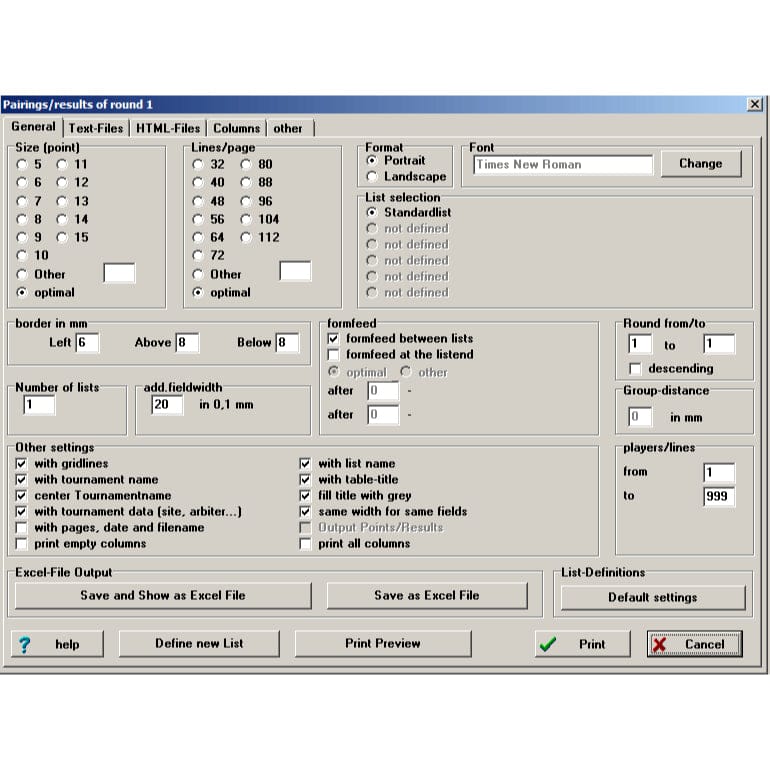Click the Number of lists input field
The height and width of the screenshot is (770, 770).
click(39, 405)
